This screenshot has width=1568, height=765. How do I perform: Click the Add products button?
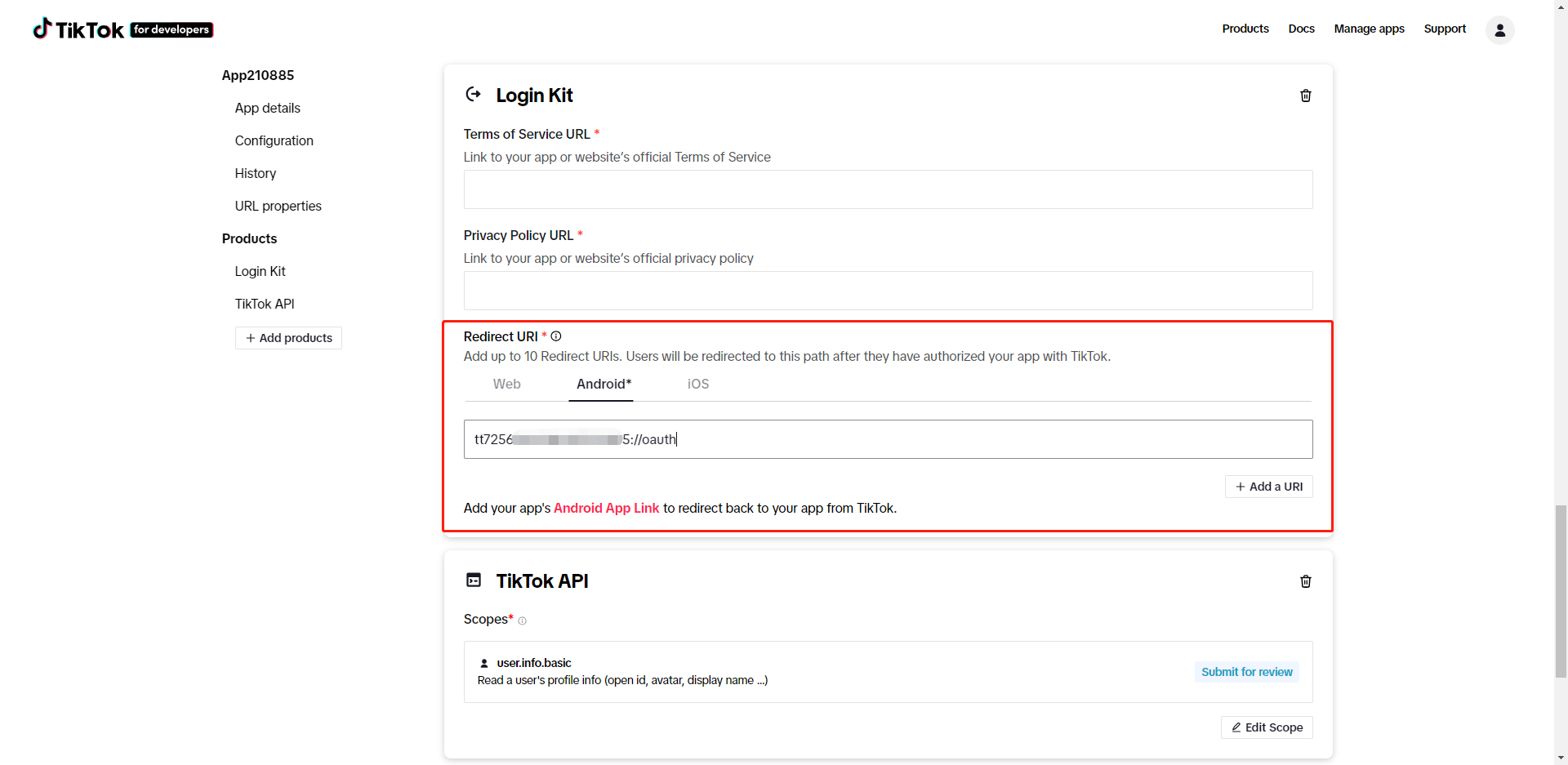click(x=289, y=338)
